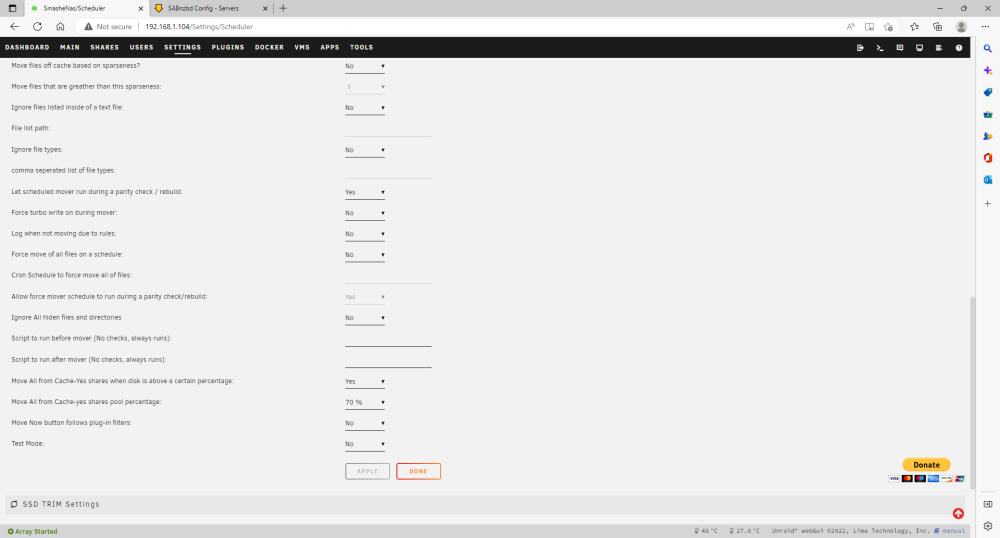Add this page to favorites star icon
This screenshot has width=1000, height=538.
[x=888, y=27]
